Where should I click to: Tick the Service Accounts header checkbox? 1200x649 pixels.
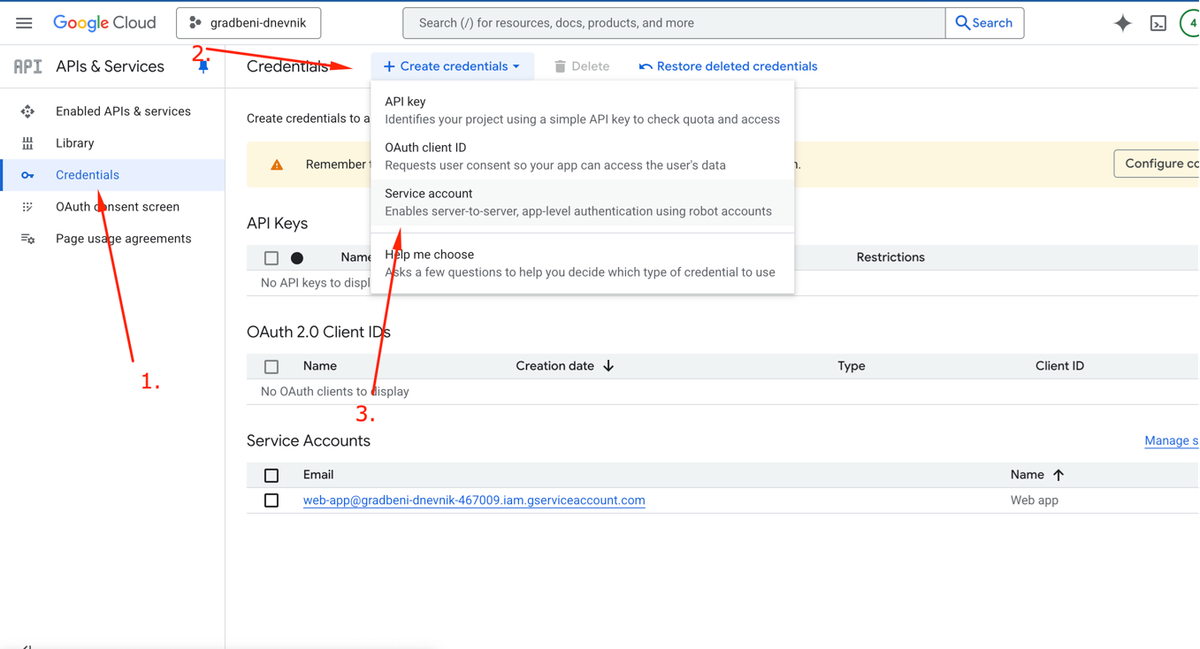pyautogui.click(x=271, y=475)
